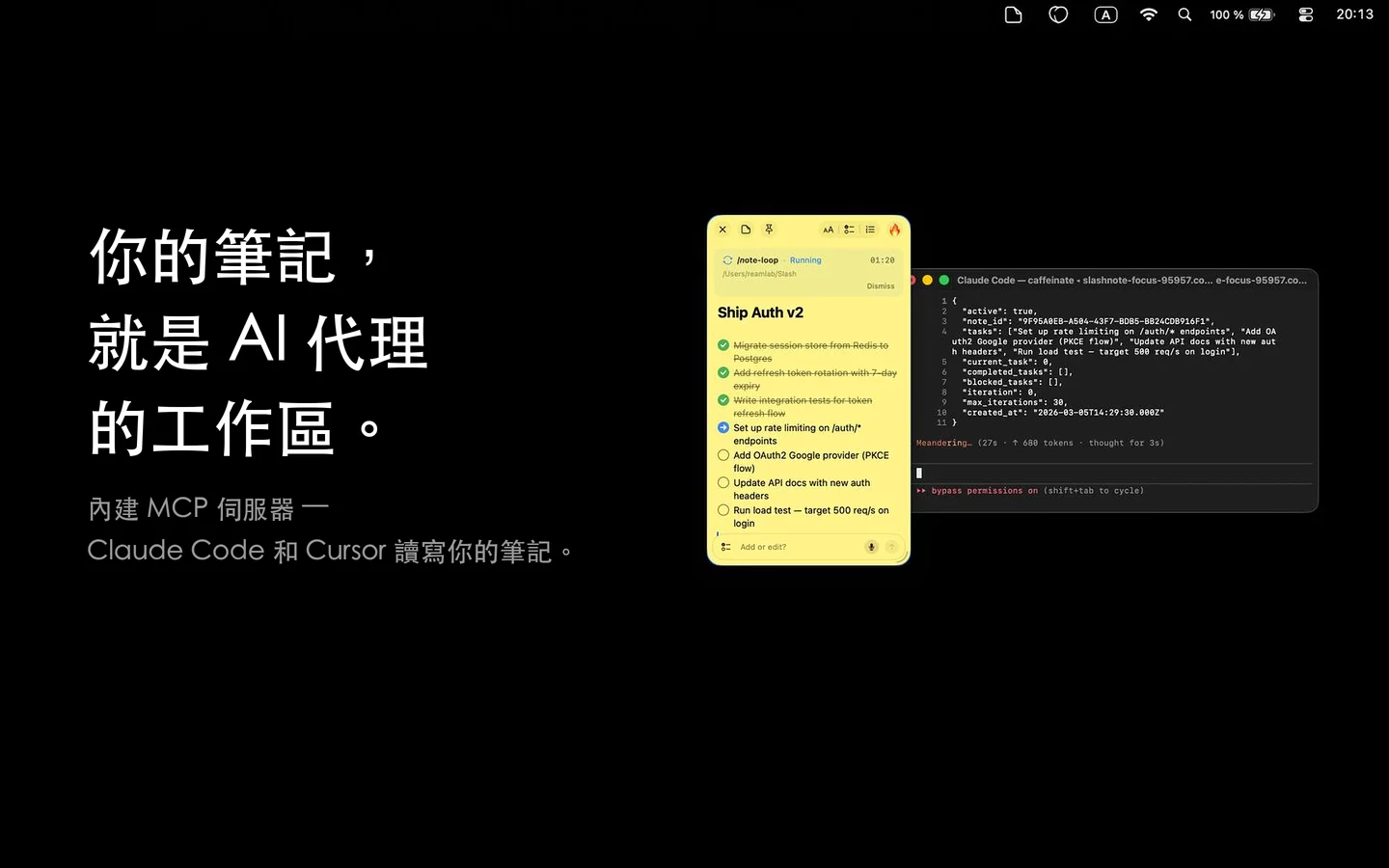Check the Run load test task
This screenshot has width=1389, height=868.
pyautogui.click(x=723, y=510)
